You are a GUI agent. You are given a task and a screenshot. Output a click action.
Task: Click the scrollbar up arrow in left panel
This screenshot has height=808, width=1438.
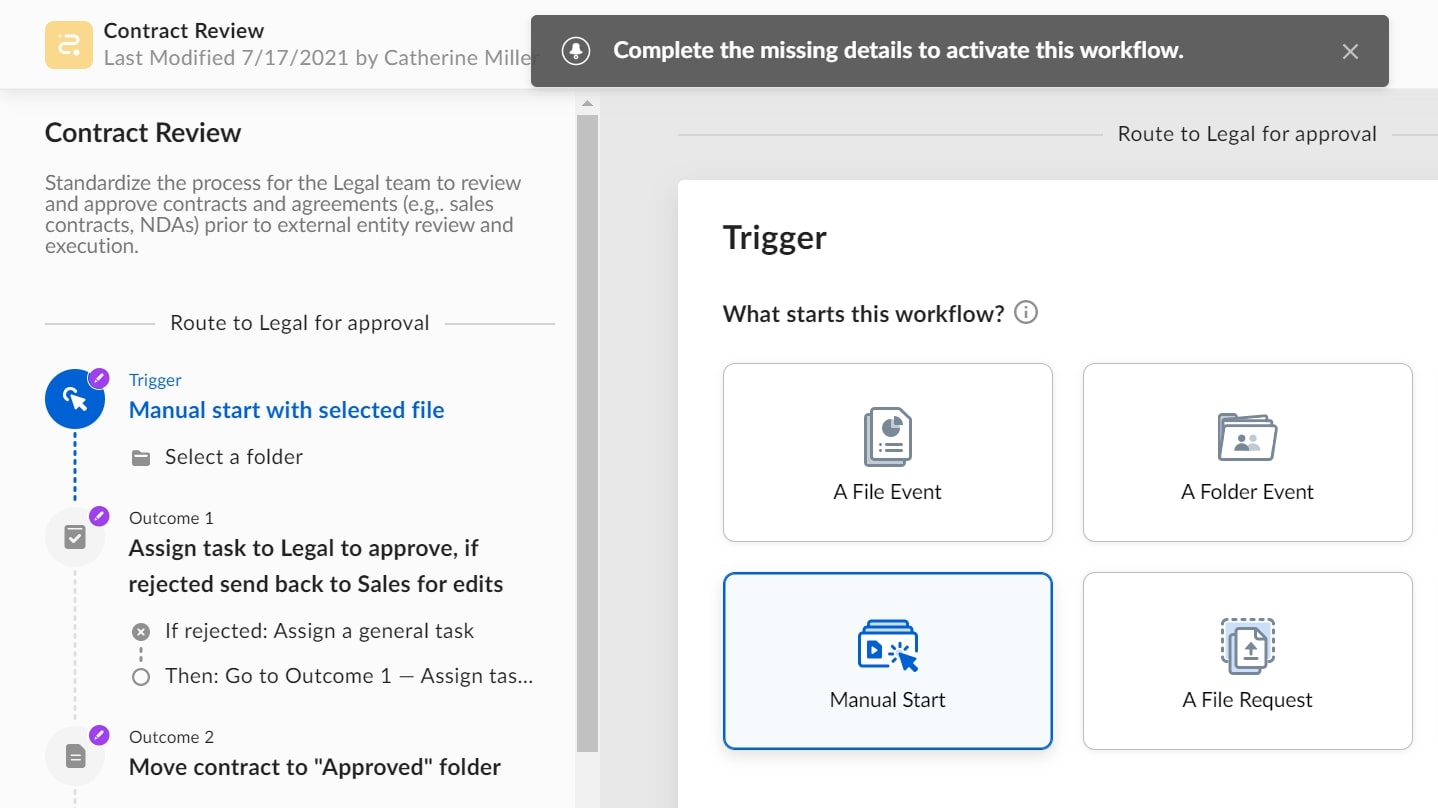[x=587, y=103]
